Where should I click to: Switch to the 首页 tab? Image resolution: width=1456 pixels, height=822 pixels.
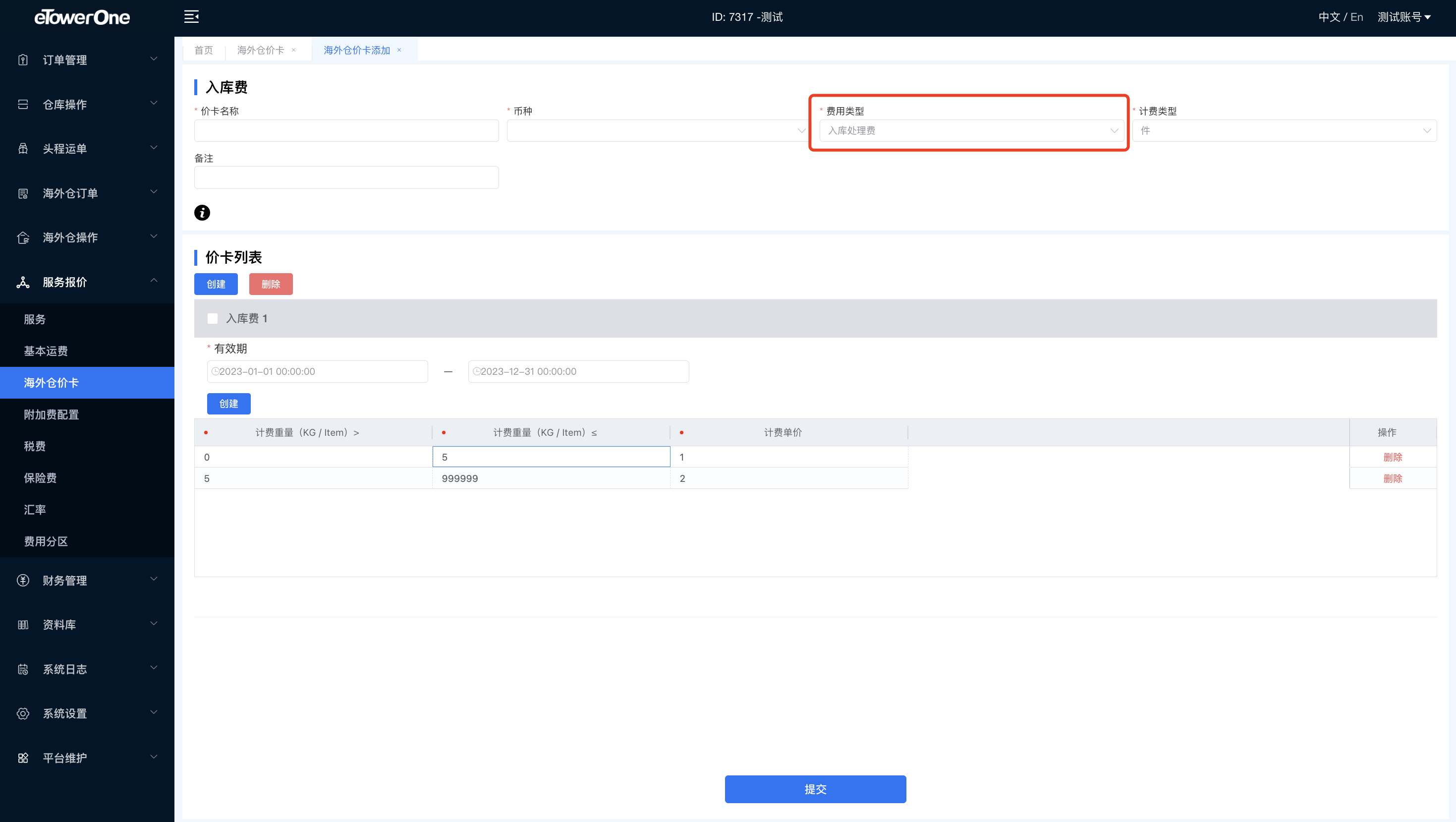(x=204, y=50)
